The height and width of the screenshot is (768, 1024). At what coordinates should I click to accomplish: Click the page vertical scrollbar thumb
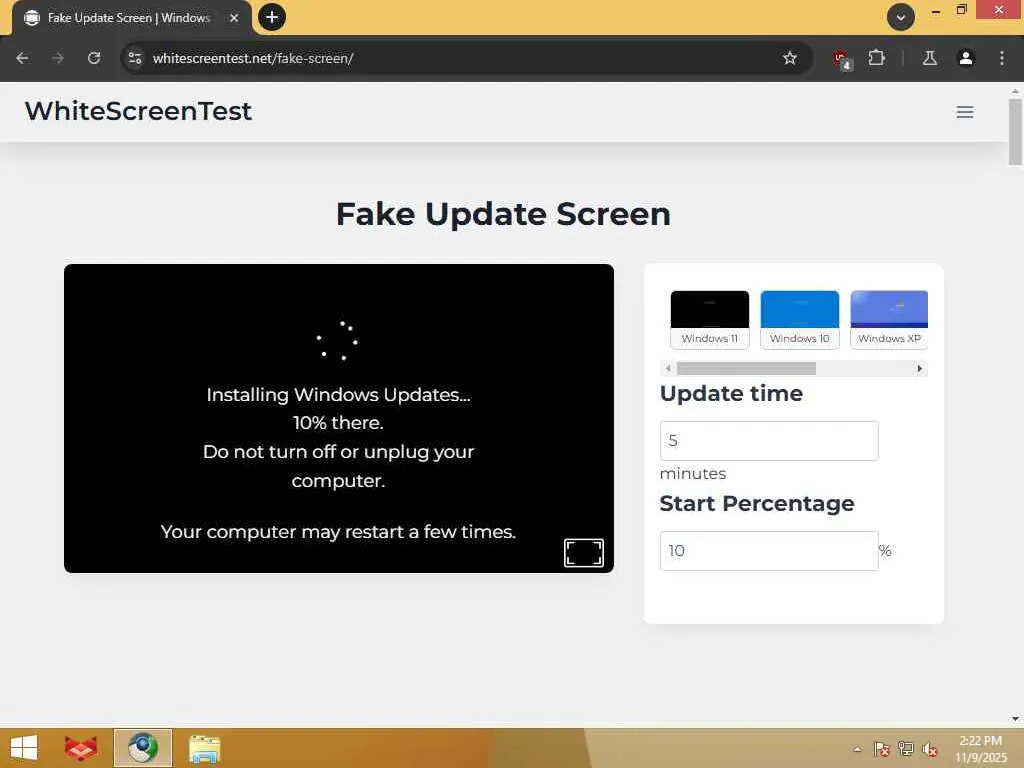tap(1015, 132)
